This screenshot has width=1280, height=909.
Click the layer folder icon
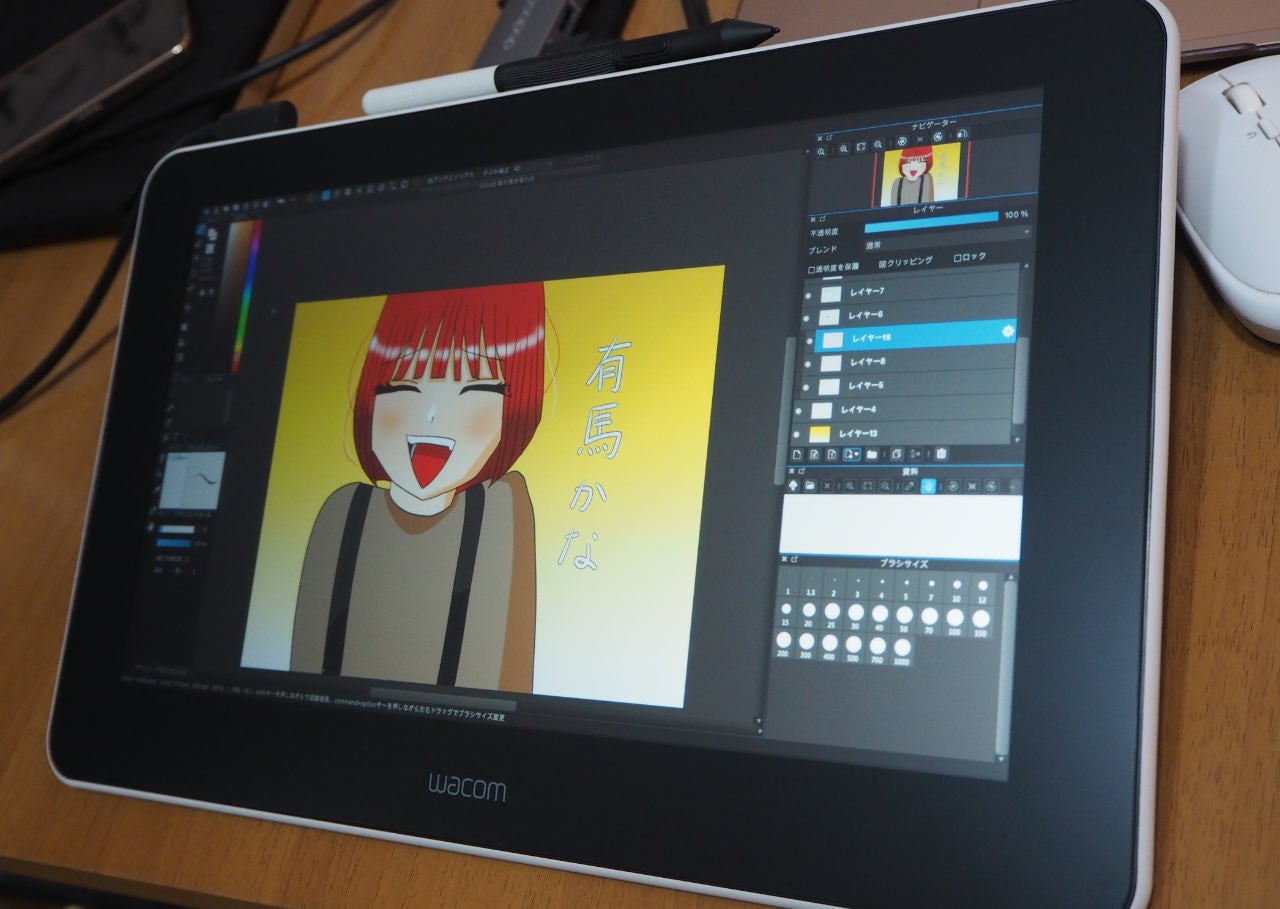tap(872, 454)
